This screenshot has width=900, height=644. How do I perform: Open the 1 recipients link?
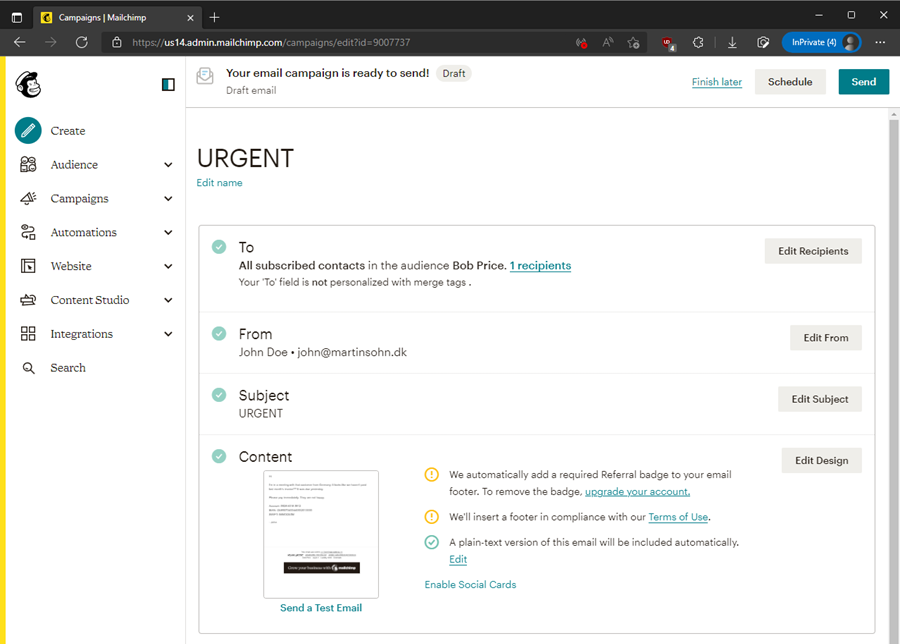coord(540,266)
